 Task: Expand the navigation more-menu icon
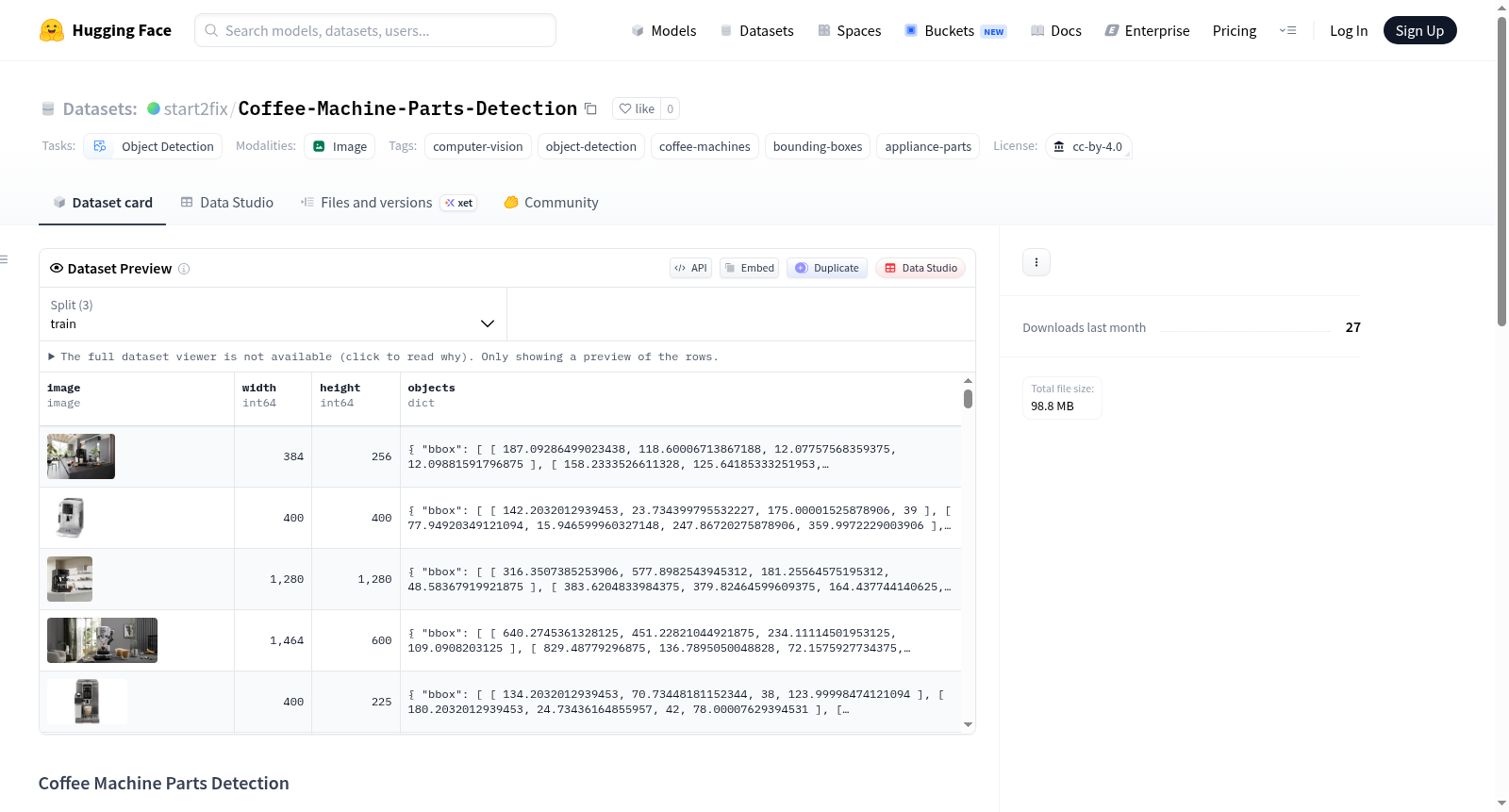[1287, 31]
